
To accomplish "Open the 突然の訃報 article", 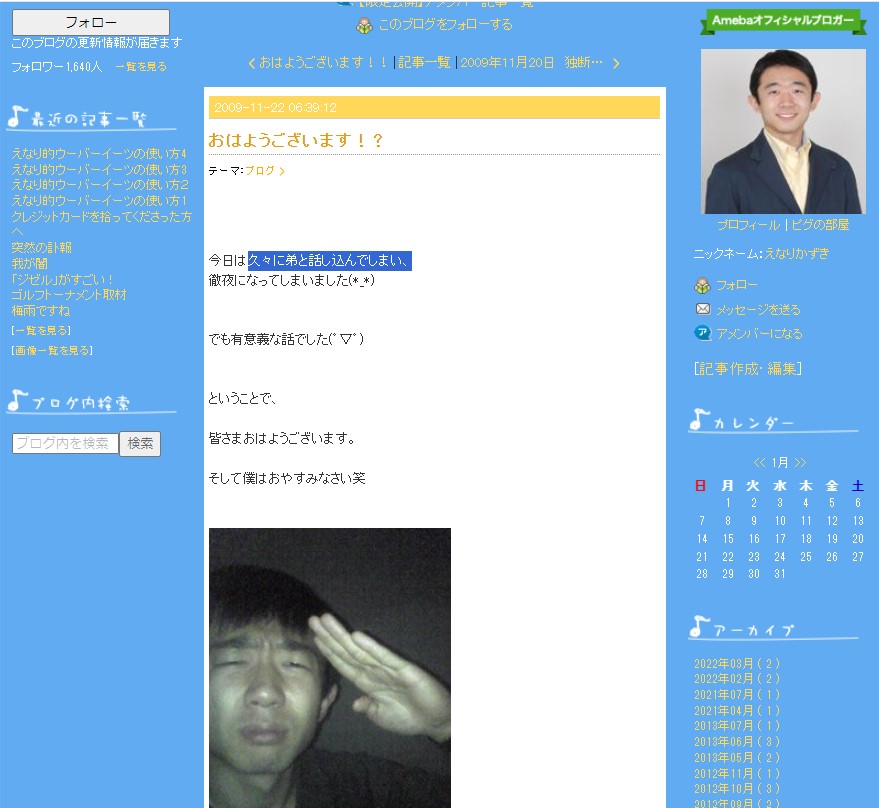I will [41, 248].
